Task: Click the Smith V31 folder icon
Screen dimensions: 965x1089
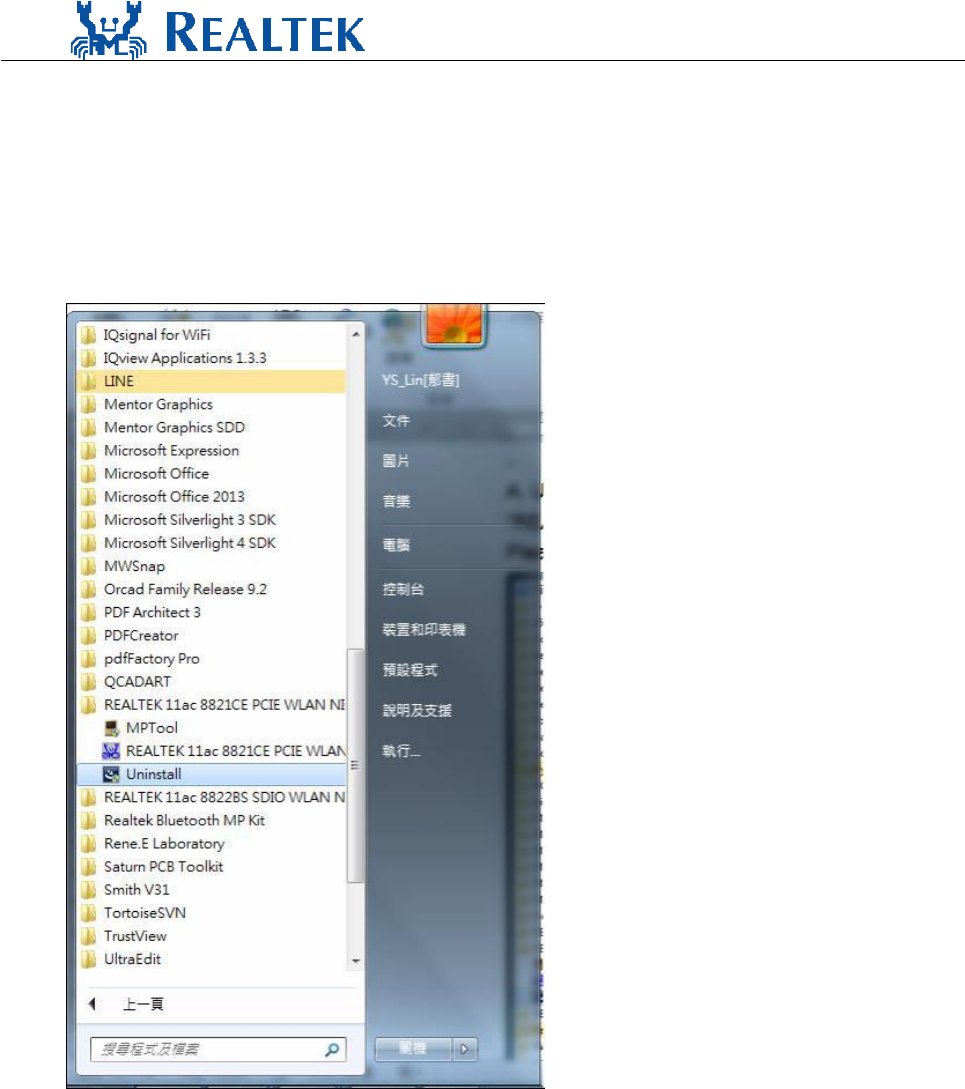Action: [88, 890]
